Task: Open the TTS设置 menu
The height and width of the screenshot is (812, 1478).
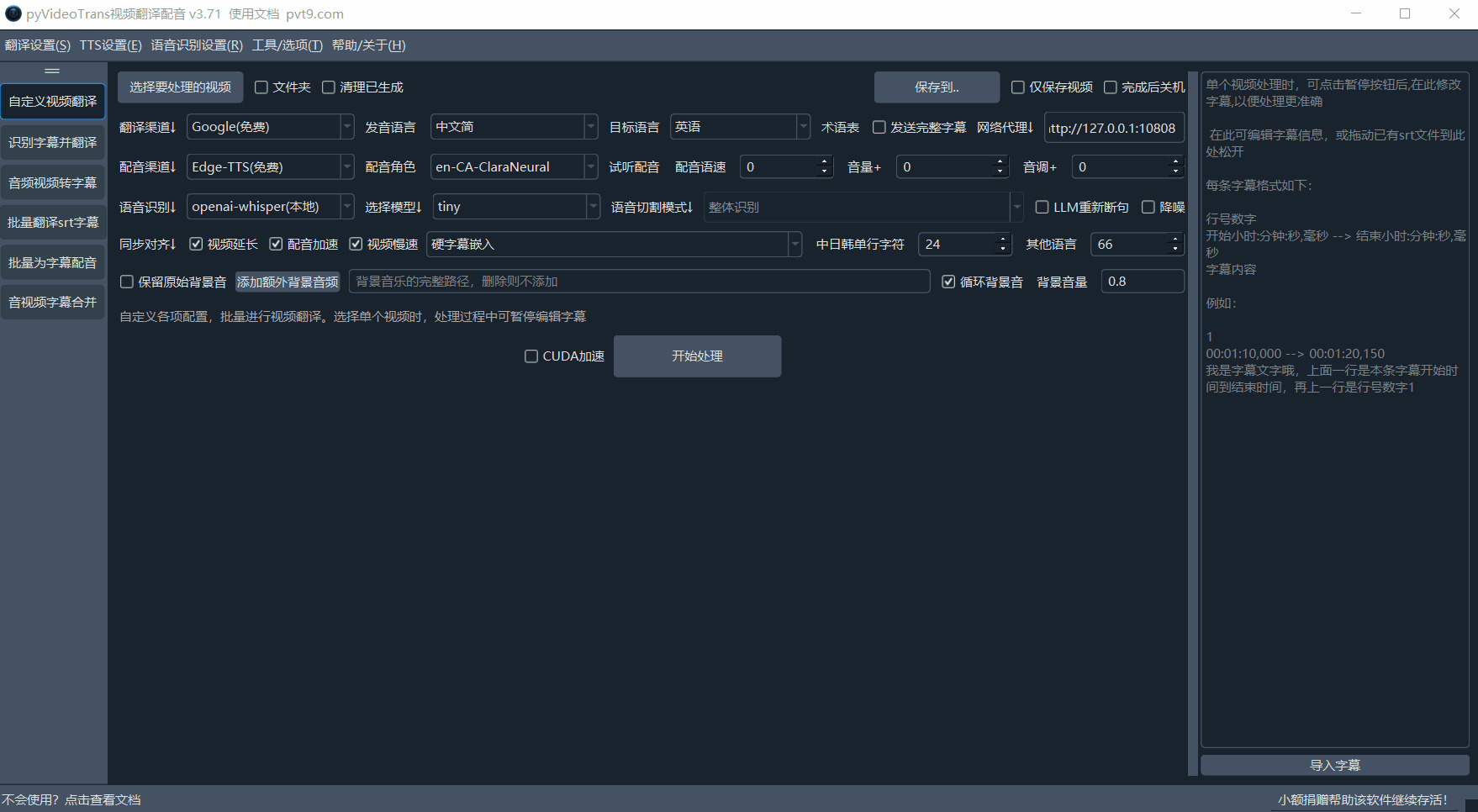Action: coord(110,45)
